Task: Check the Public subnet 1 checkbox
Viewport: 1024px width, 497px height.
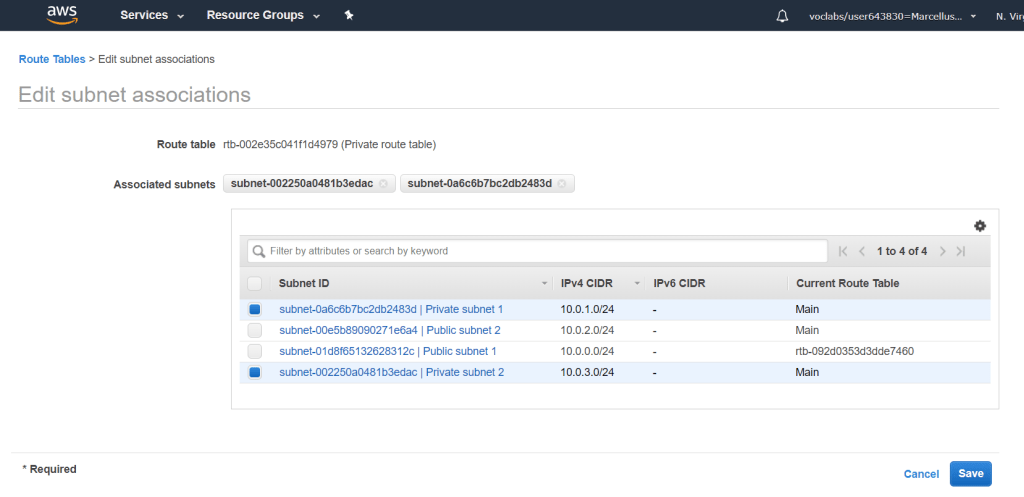Action: tap(255, 351)
